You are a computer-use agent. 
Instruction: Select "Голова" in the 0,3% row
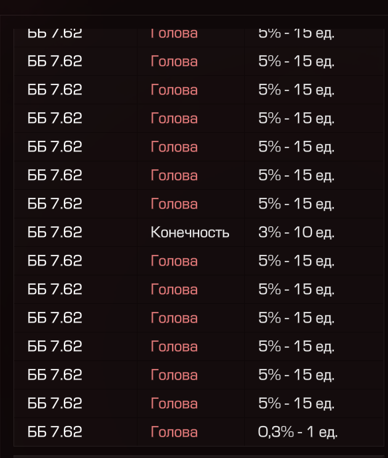click(x=174, y=432)
